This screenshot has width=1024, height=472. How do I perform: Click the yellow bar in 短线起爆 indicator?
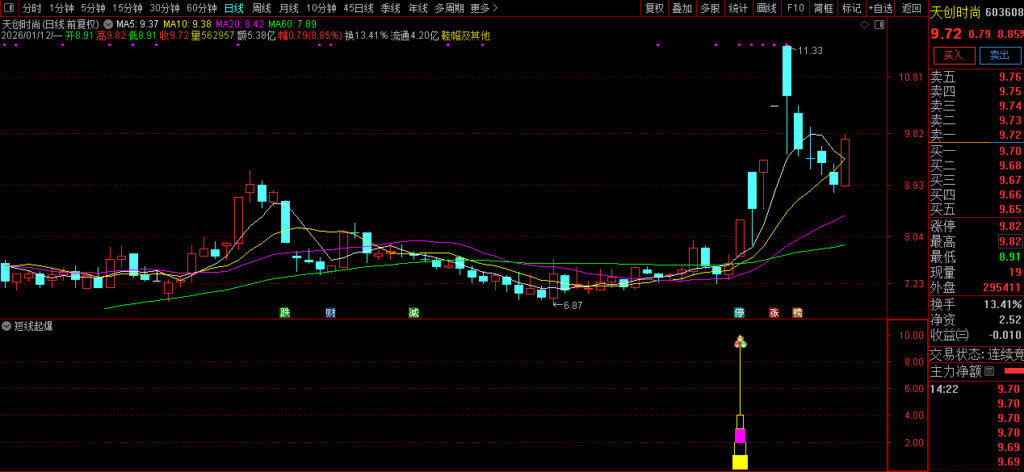(x=740, y=461)
